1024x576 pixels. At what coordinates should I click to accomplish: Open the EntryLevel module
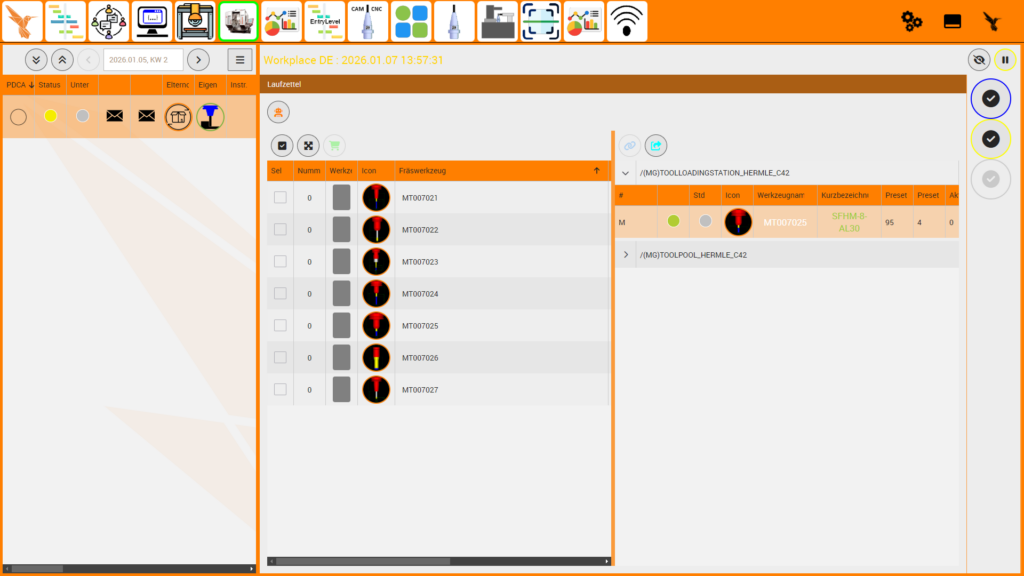pyautogui.click(x=325, y=21)
